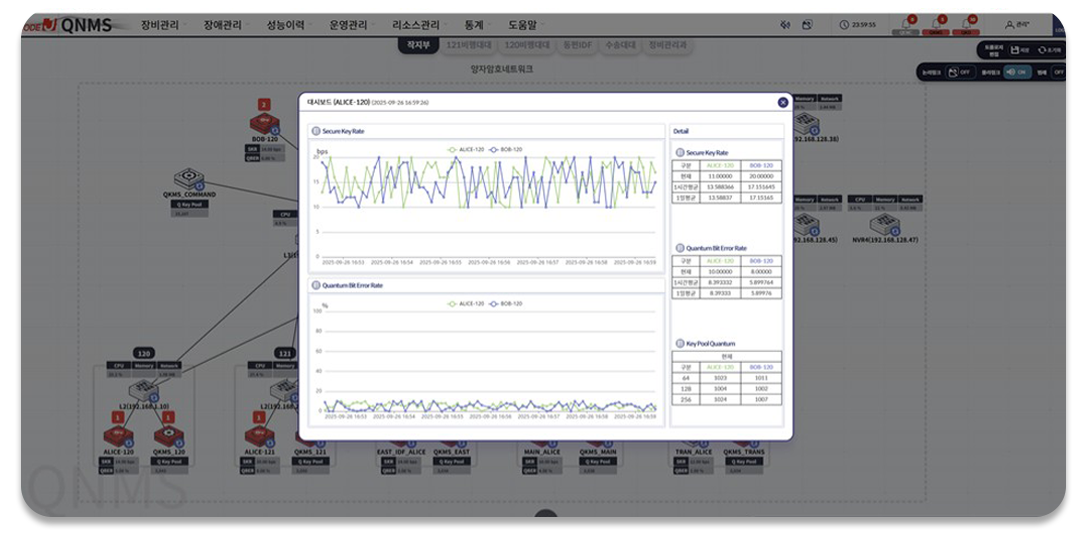Open the 장비관리 menu
Image resolution: width=1086 pixels, height=548 pixels.
point(160,25)
